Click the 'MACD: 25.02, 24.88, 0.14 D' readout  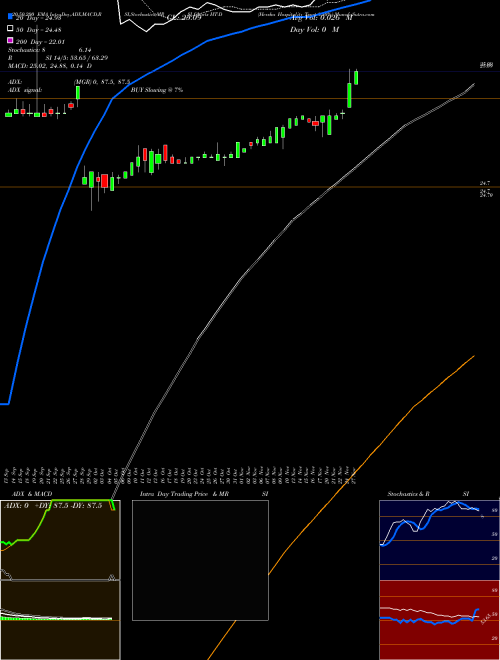coord(50,66)
